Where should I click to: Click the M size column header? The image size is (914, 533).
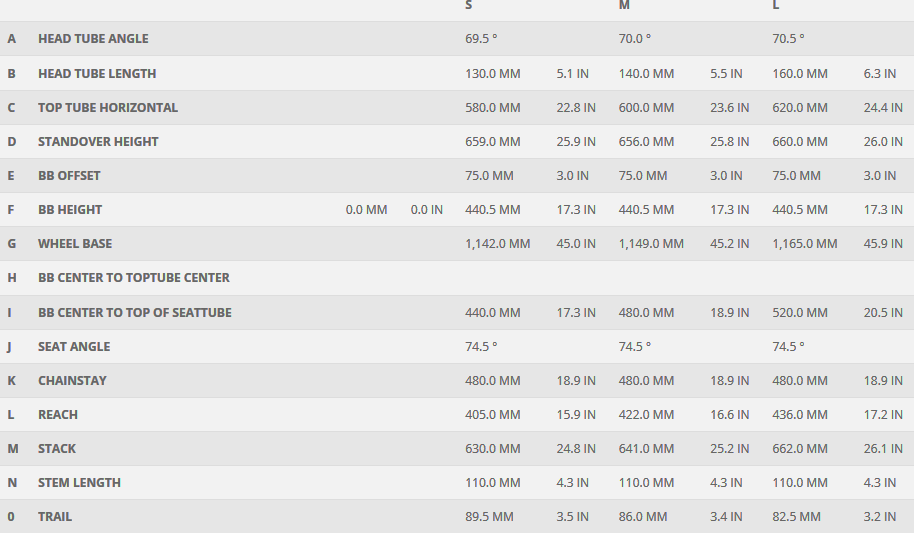click(624, 6)
